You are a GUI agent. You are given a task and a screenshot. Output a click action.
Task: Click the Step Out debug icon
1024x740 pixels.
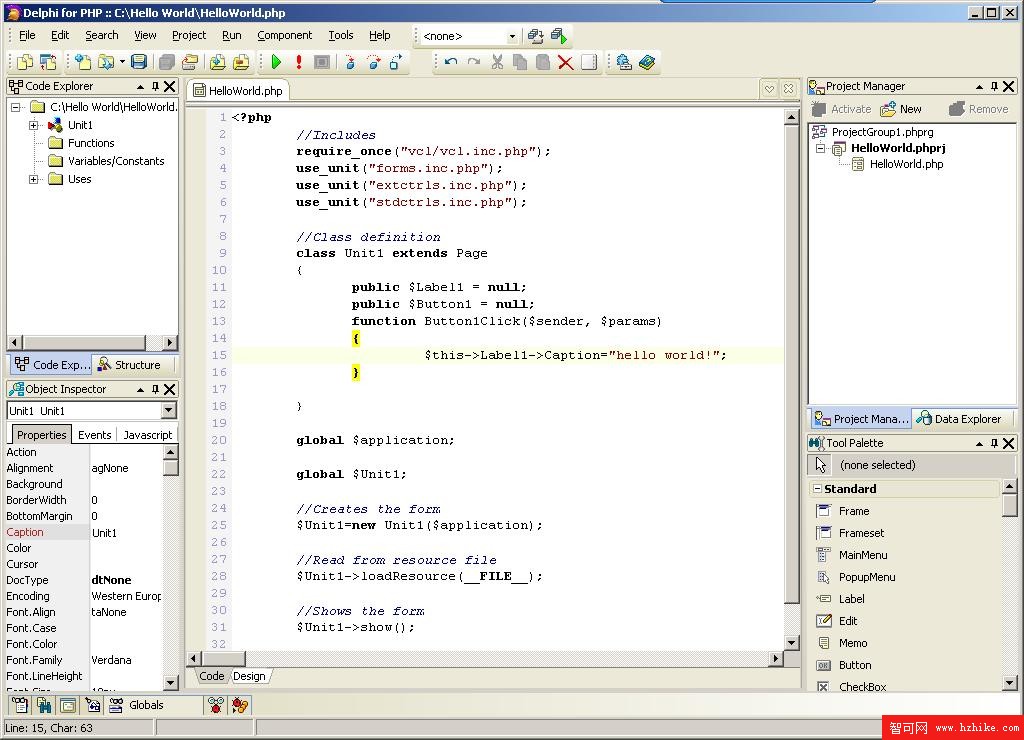click(396, 62)
